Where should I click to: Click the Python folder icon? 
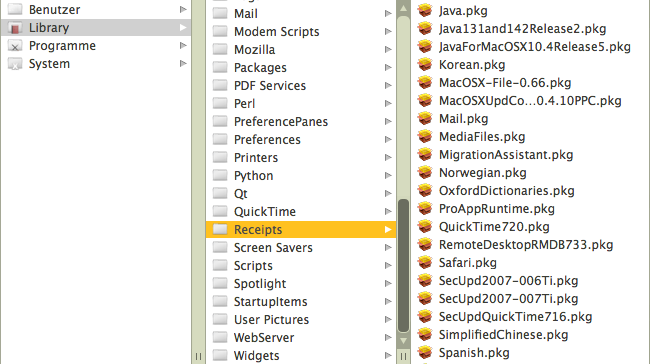(x=220, y=175)
